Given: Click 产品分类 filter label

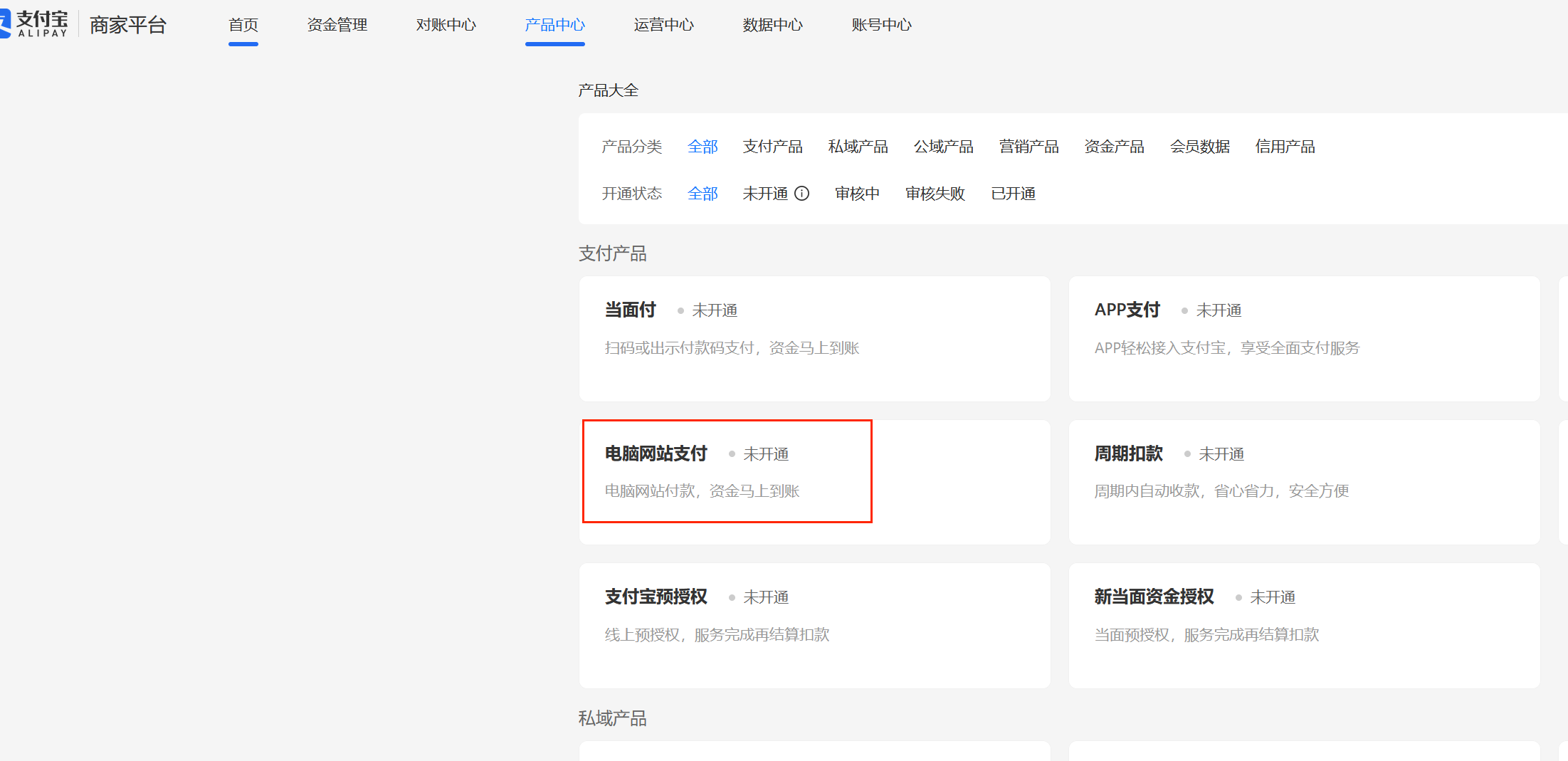Looking at the screenshot, I should tap(632, 147).
